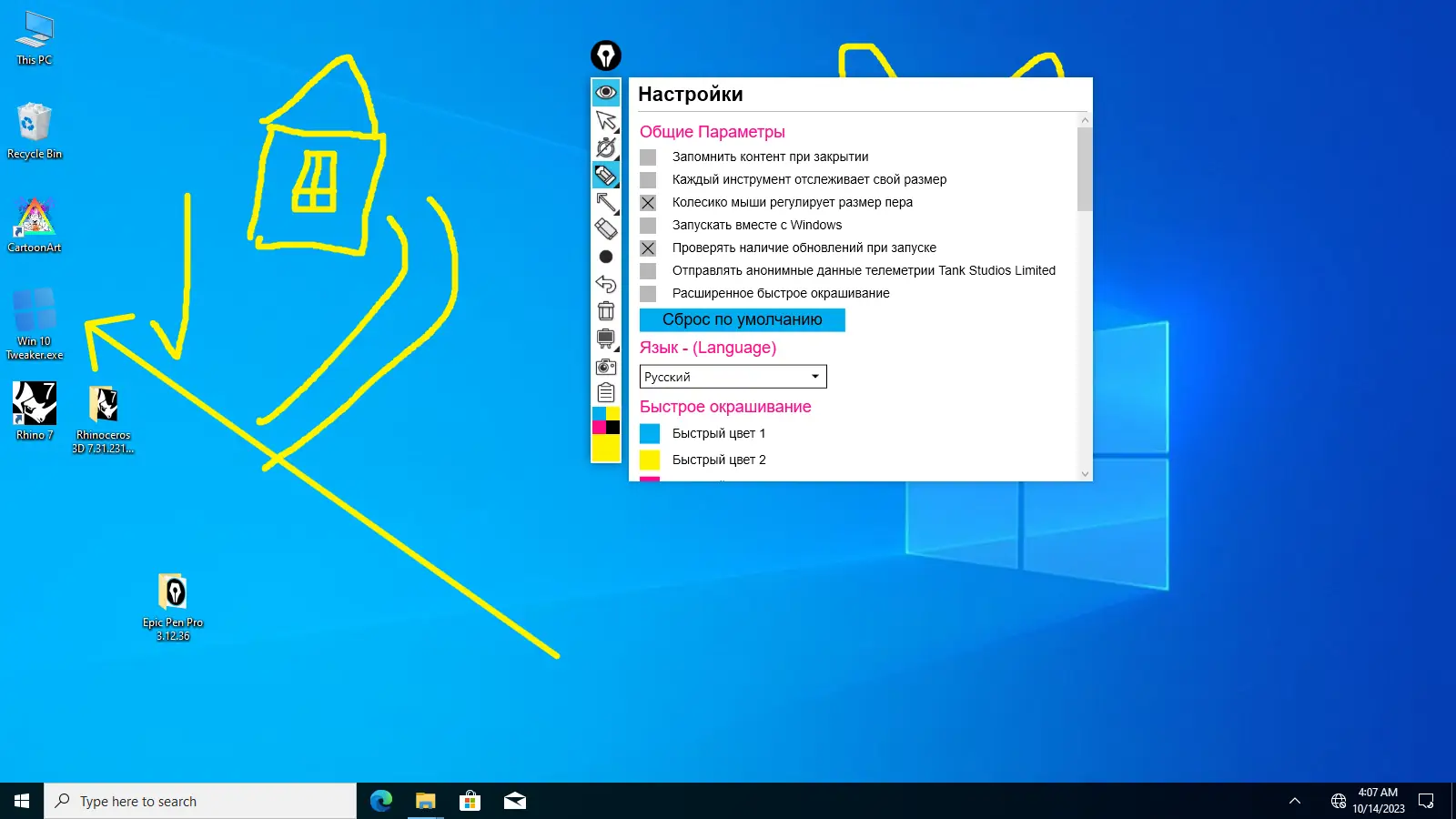The height and width of the screenshot is (819, 1456).
Task: Select the Epic Pen Pro 3.12.36 folder
Action: [x=173, y=607]
